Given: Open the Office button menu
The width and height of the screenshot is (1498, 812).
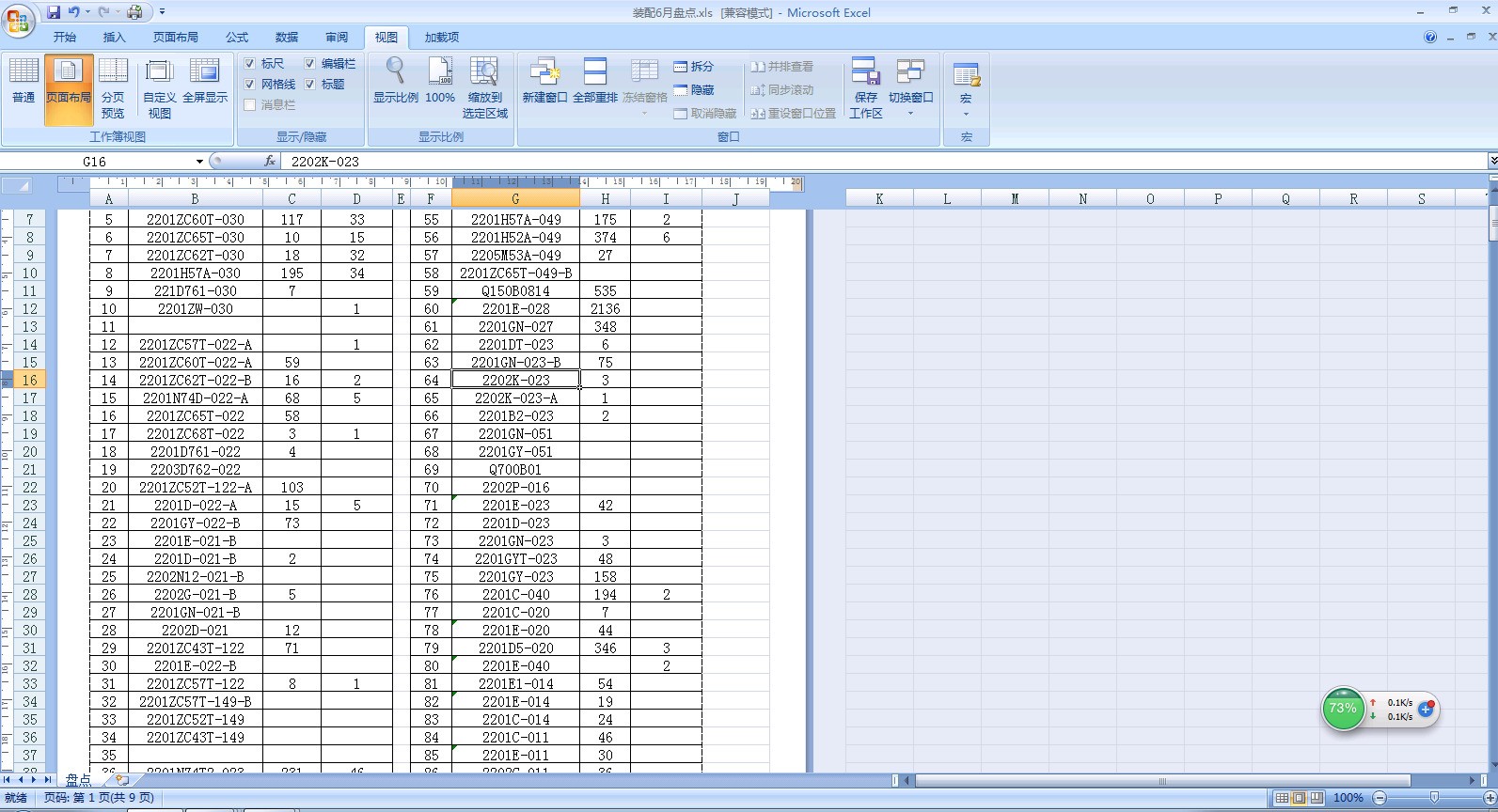Looking at the screenshot, I should tap(19, 19).
